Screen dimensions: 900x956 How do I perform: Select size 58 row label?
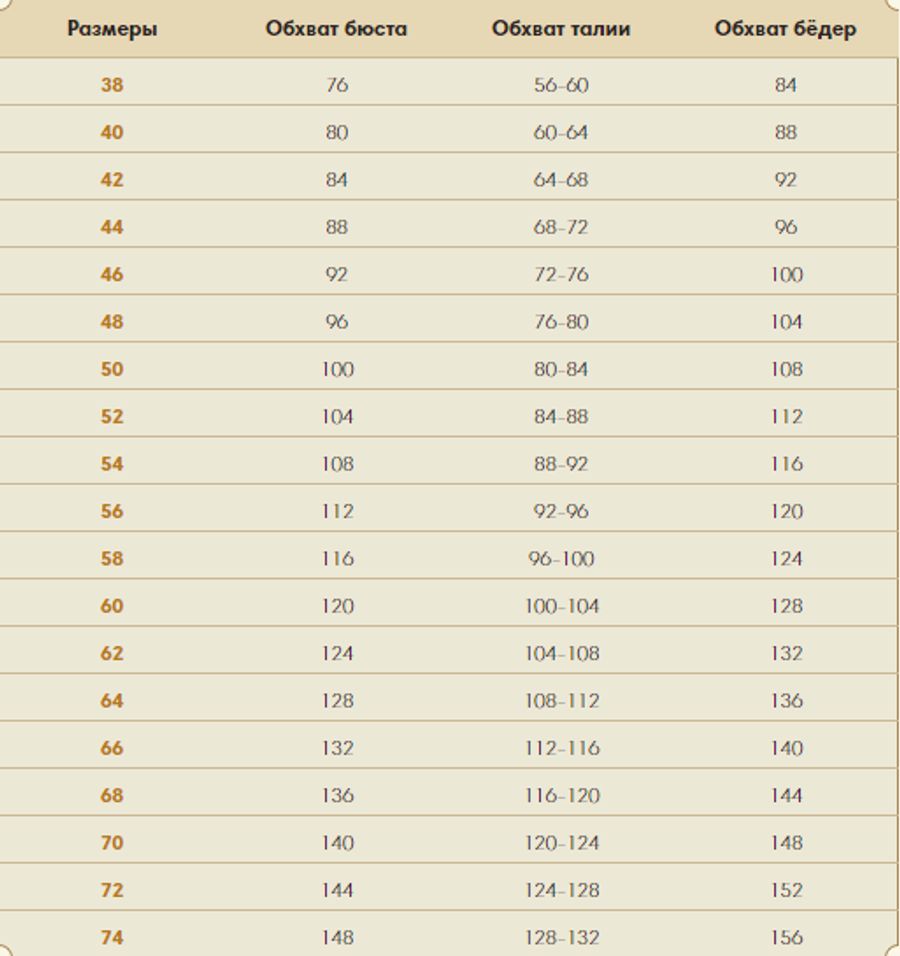tap(112, 558)
